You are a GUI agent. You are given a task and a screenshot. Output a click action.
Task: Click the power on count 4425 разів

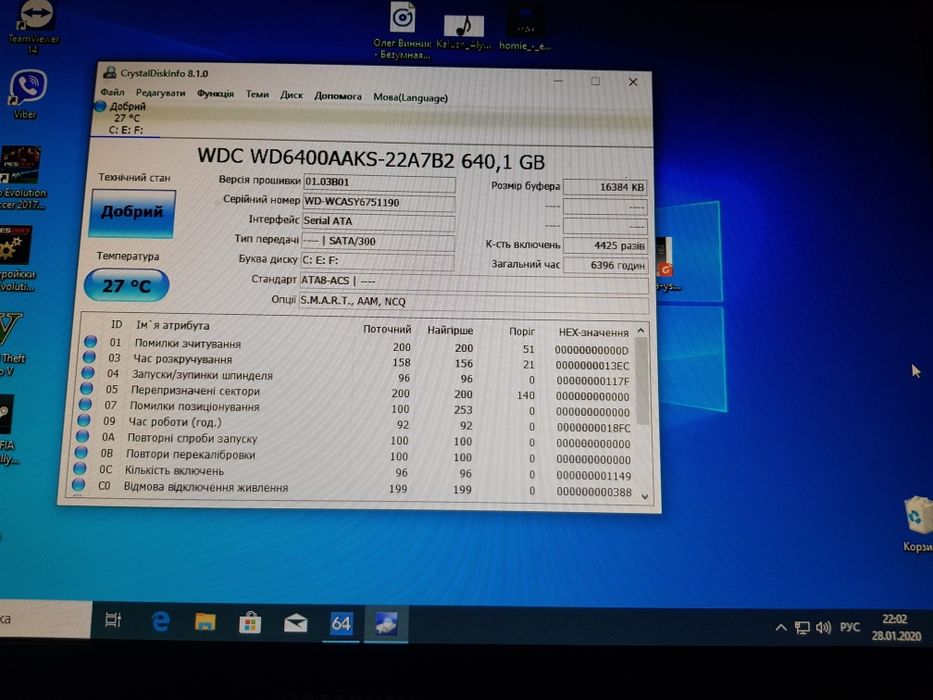(x=605, y=245)
